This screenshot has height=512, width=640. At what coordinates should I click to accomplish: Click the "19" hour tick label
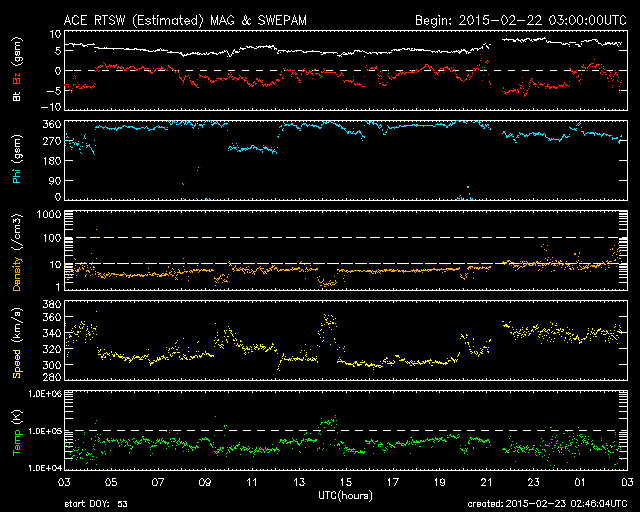click(x=440, y=482)
